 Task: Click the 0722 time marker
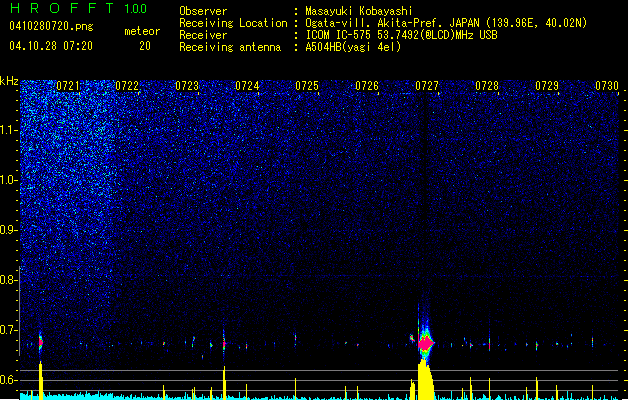(x=127, y=86)
